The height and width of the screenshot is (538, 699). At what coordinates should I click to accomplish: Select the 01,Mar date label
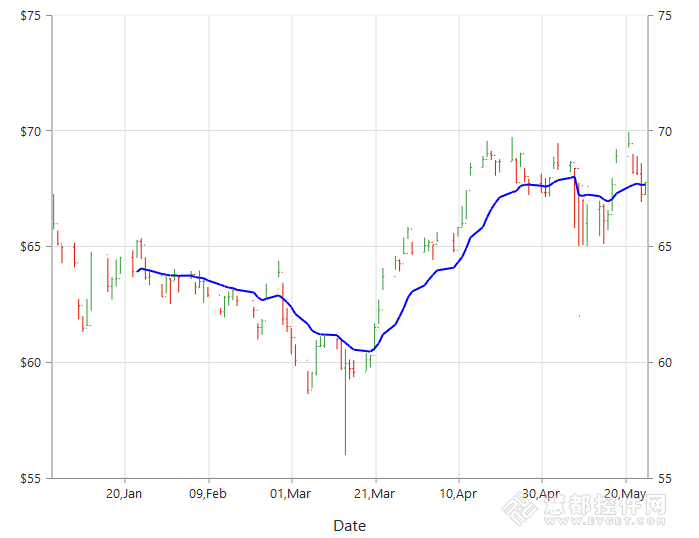click(x=291, y=494)
